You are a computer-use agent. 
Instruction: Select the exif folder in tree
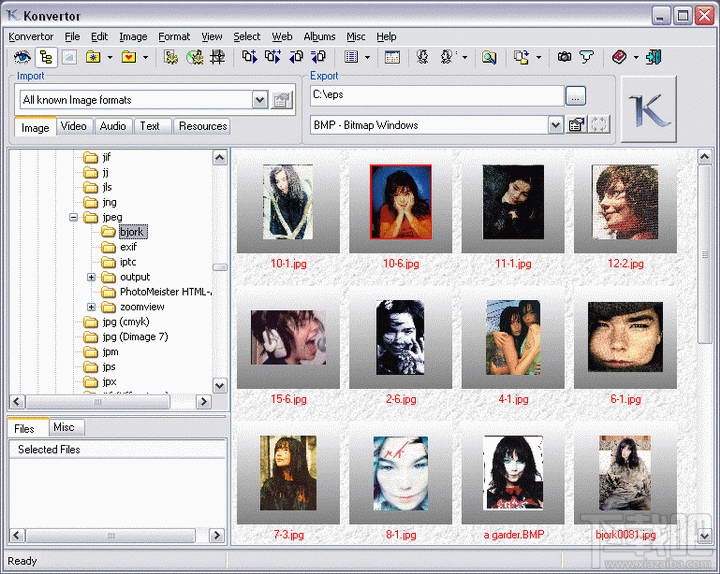click(128, 247)
